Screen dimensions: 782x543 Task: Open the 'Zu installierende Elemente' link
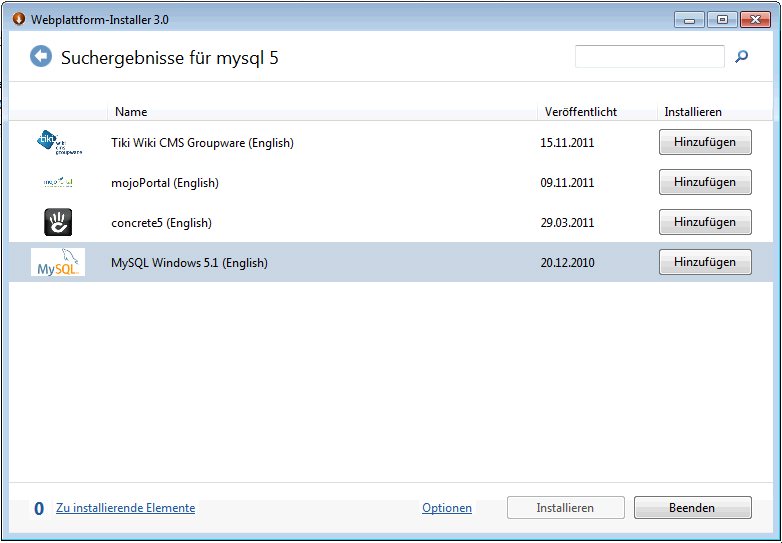pos(125,508)
